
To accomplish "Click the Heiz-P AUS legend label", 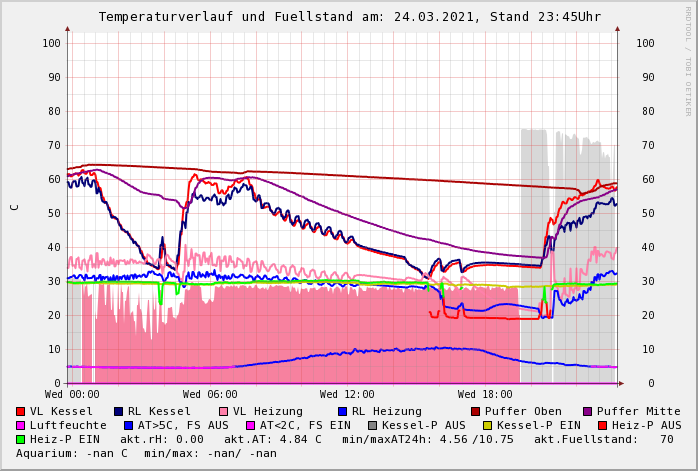I will pyautogui.click(x=646, y=425).
